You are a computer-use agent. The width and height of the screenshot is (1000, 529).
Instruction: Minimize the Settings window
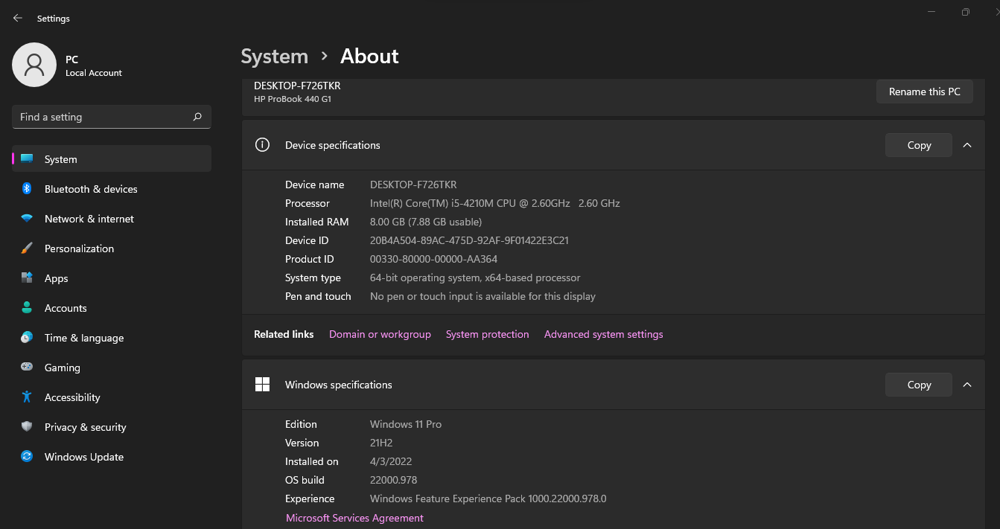click(932, 12)
